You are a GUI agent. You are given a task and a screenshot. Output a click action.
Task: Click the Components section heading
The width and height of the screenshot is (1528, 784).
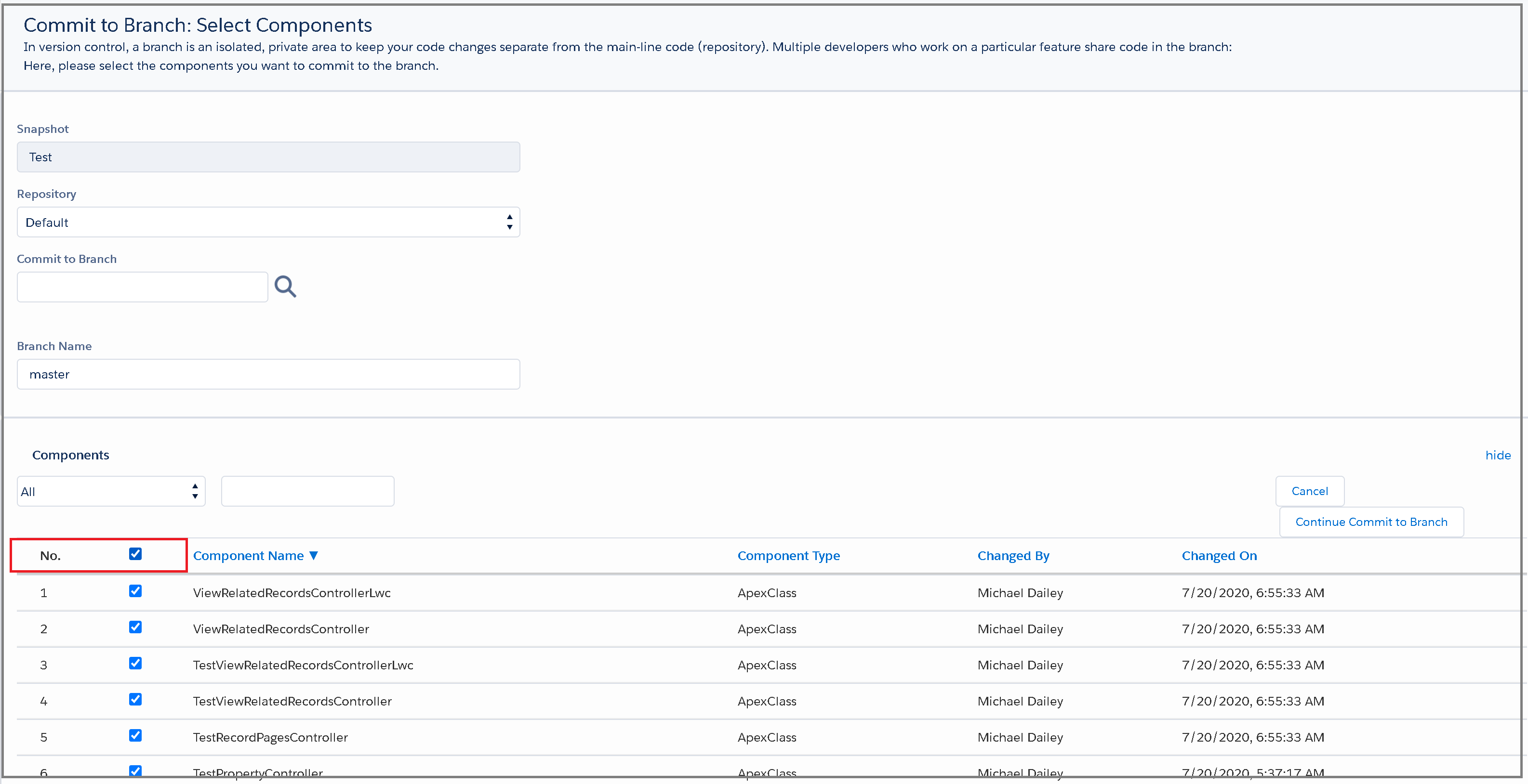tap(70, 455)
